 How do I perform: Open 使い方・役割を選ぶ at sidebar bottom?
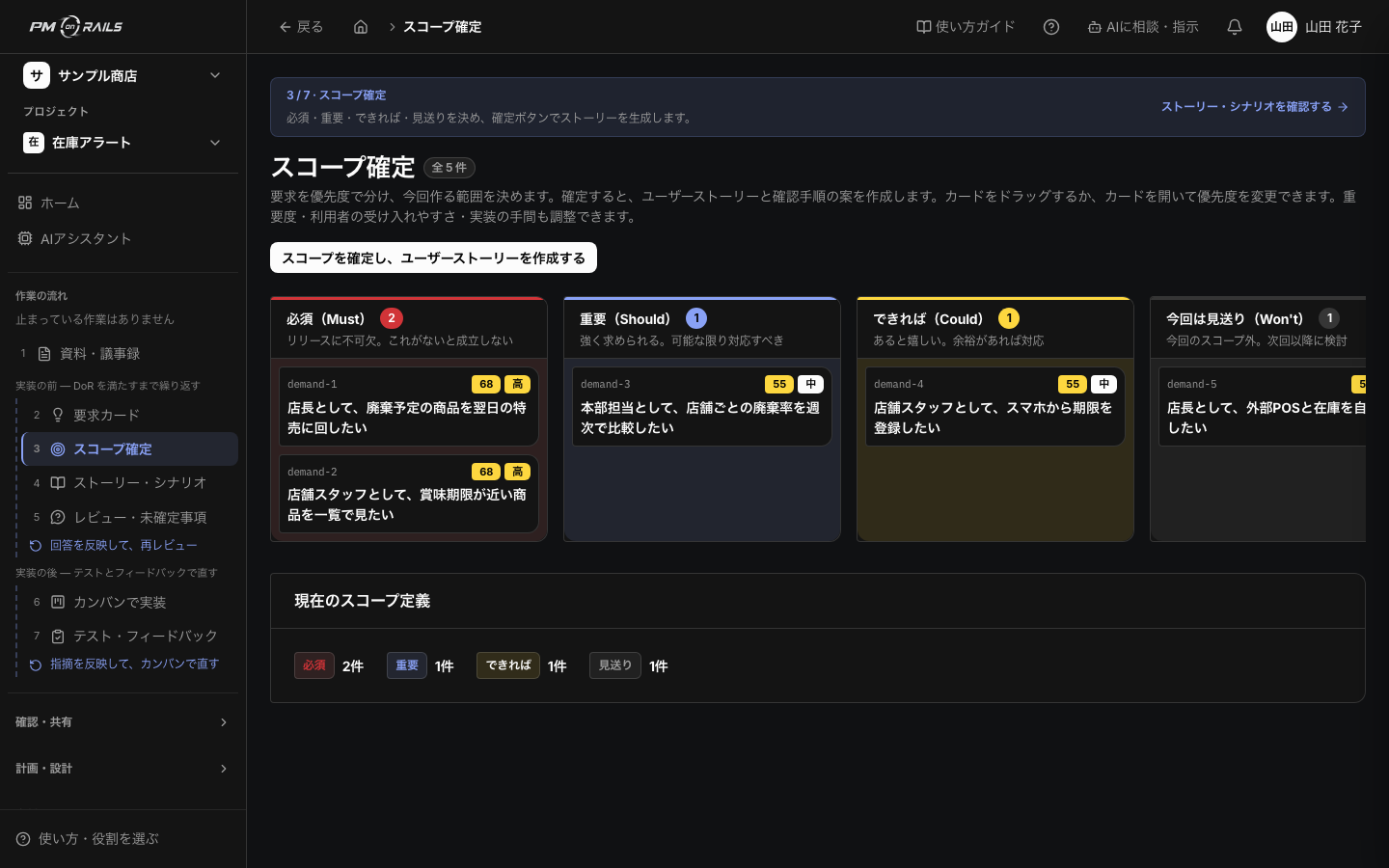click(x=123, y=839)
